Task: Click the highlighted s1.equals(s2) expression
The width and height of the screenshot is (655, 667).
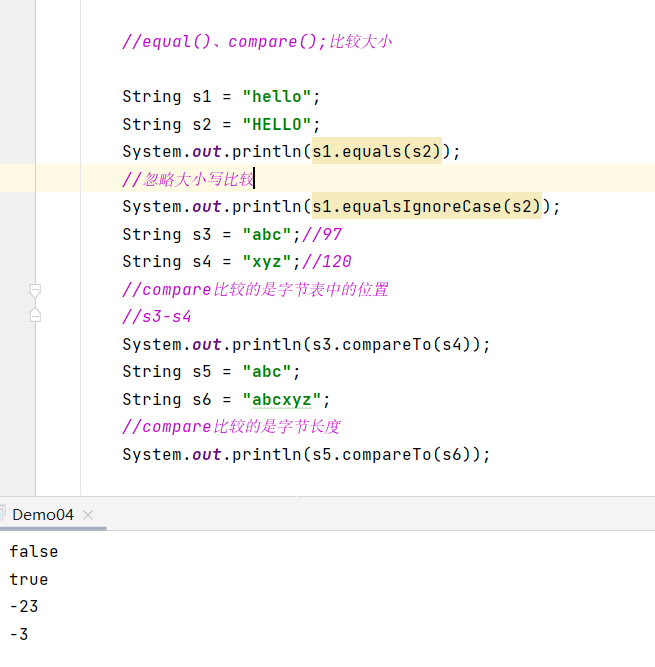Action: [x=376, y=152]
